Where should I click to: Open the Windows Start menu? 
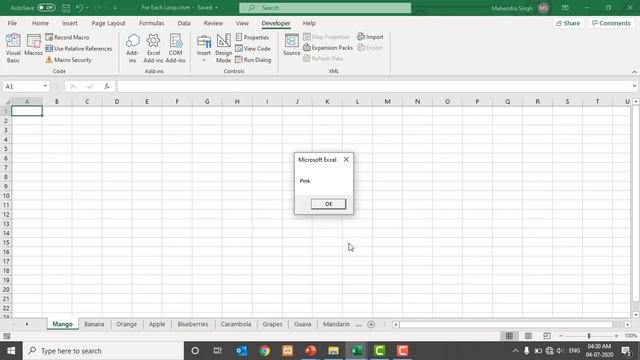11,351
